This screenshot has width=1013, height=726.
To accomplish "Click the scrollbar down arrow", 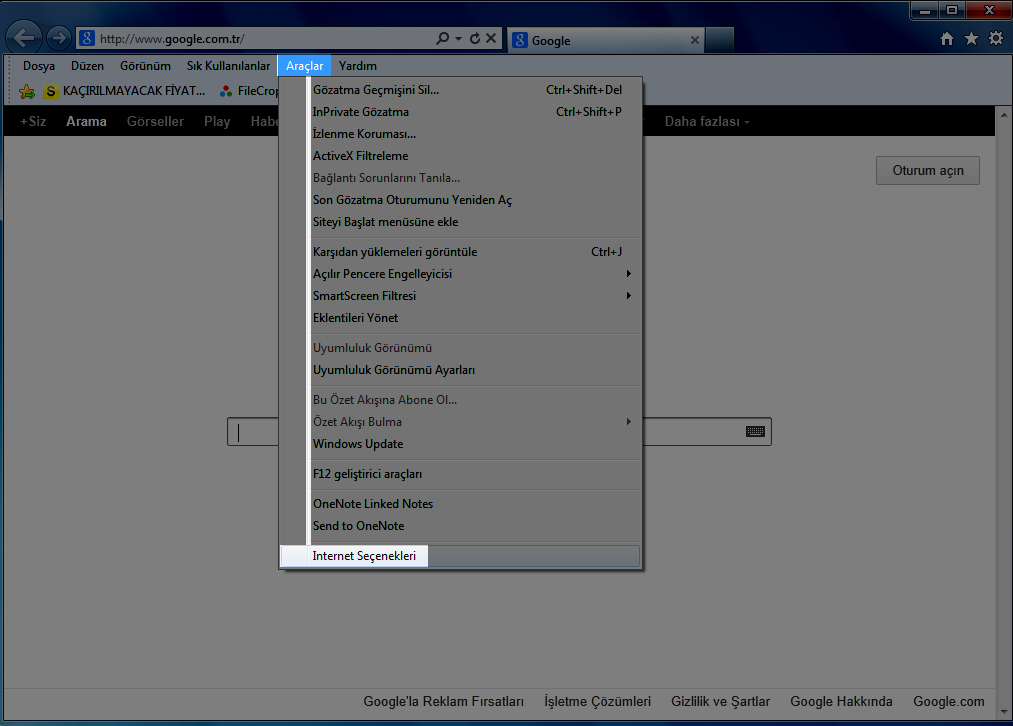I will [1004, 712].
